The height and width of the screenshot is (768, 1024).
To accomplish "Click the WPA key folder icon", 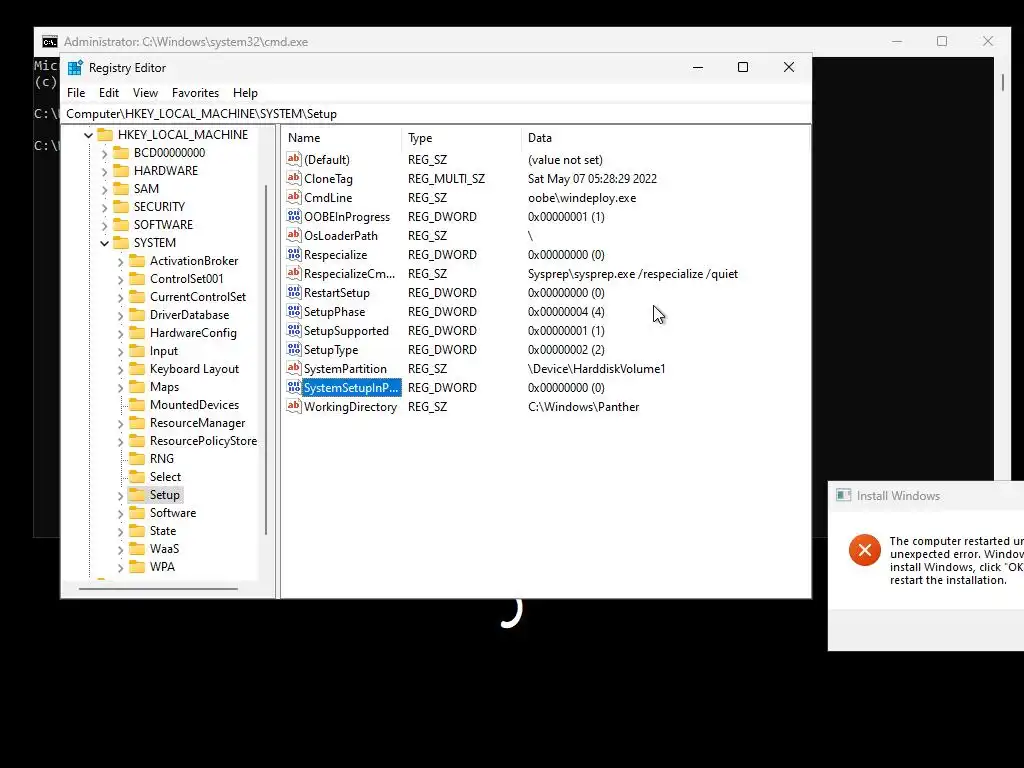I will [136, 567].
